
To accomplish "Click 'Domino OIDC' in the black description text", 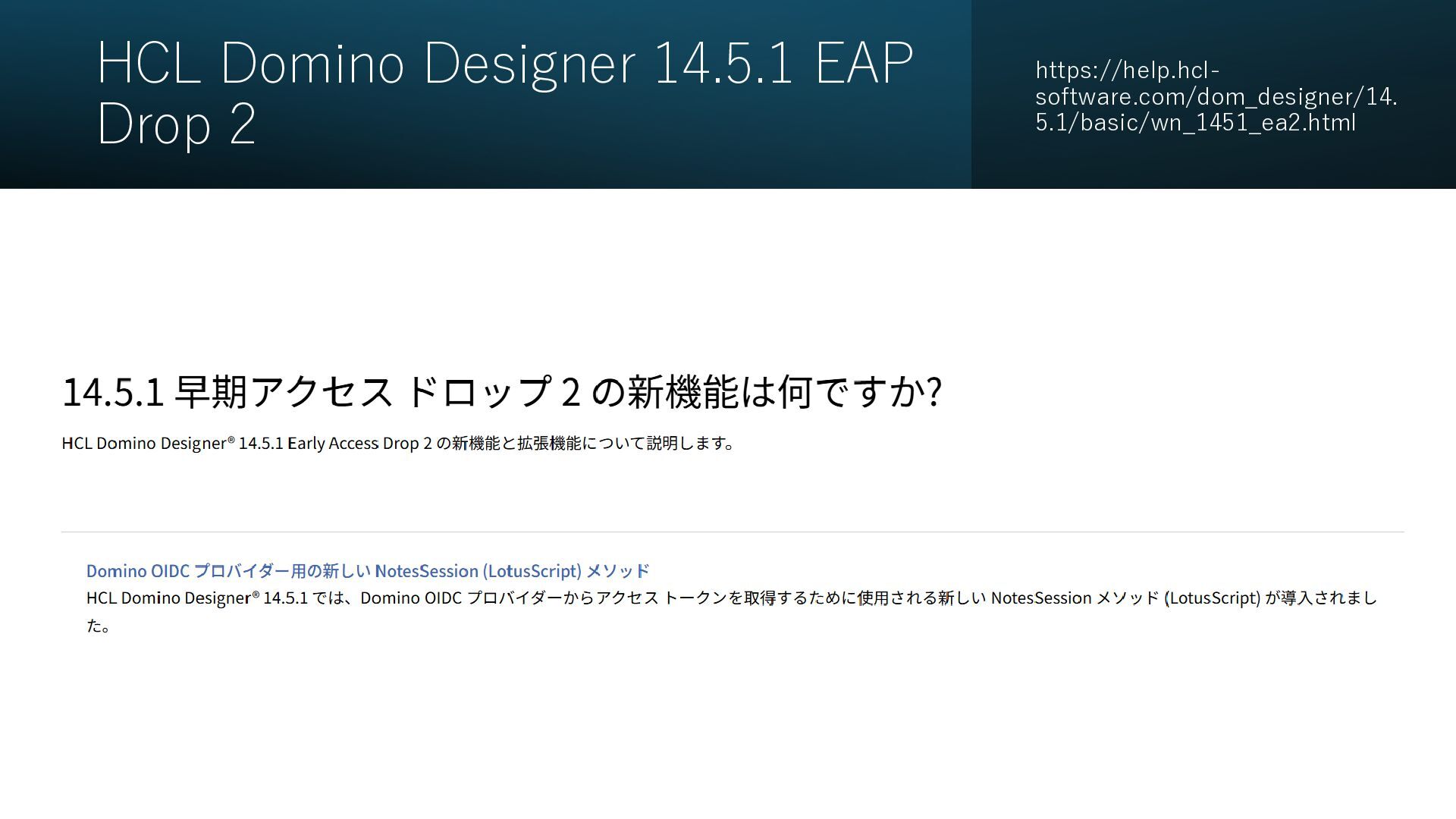I will 410,598.
